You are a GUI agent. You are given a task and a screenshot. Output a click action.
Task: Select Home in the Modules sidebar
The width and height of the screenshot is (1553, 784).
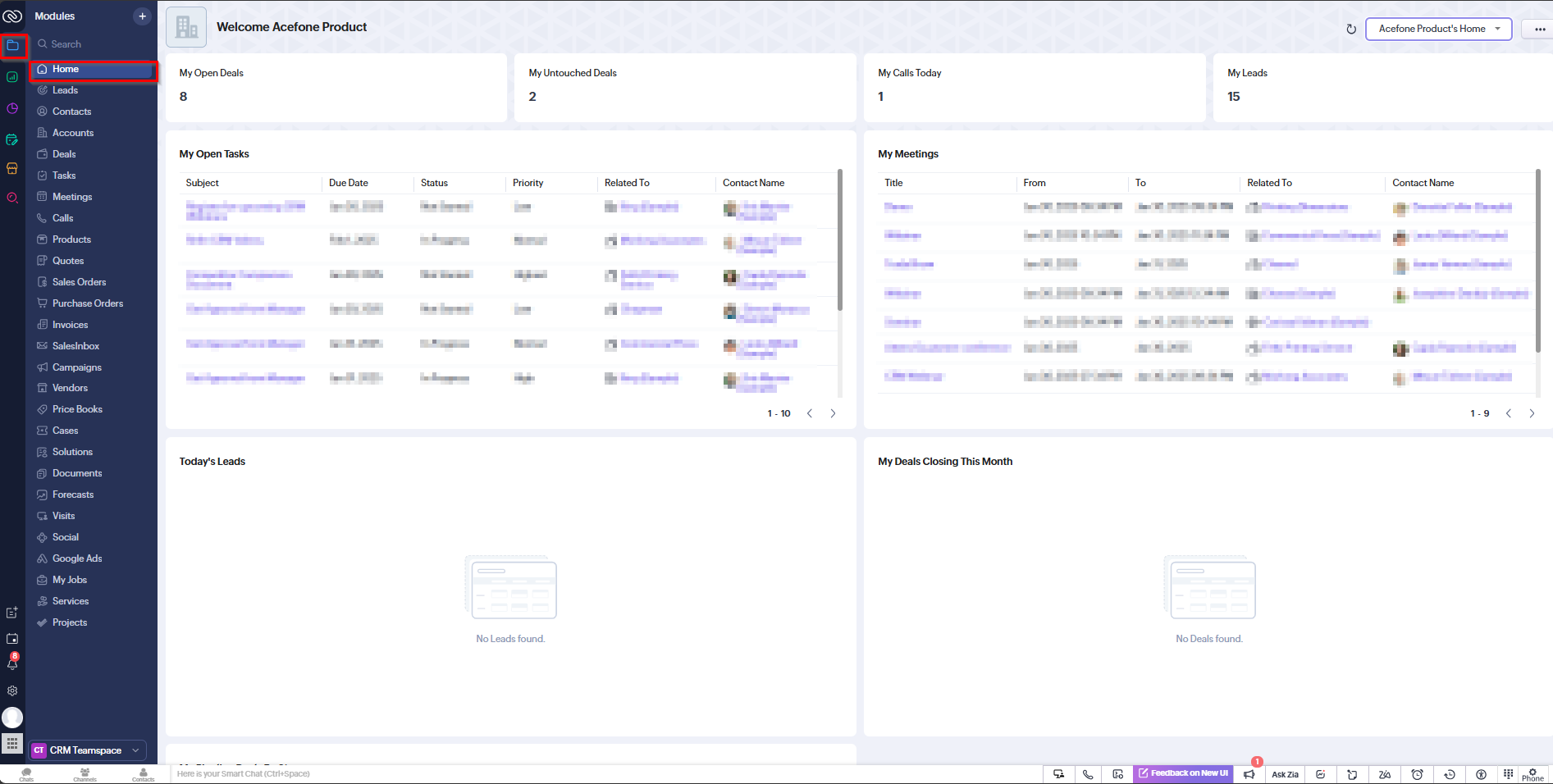tap(93, 70)
